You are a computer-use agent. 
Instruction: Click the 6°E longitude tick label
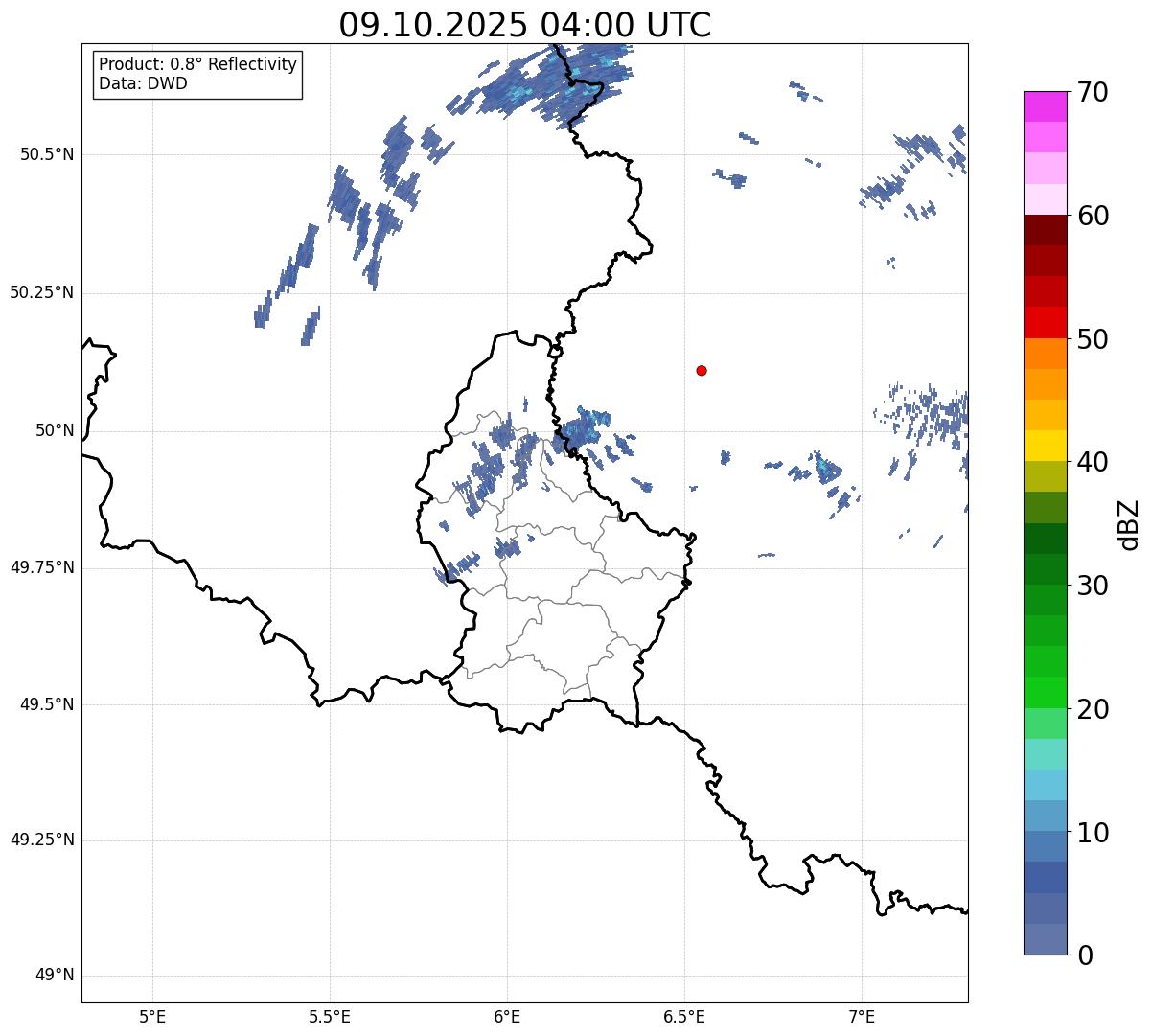(507, 1016)
